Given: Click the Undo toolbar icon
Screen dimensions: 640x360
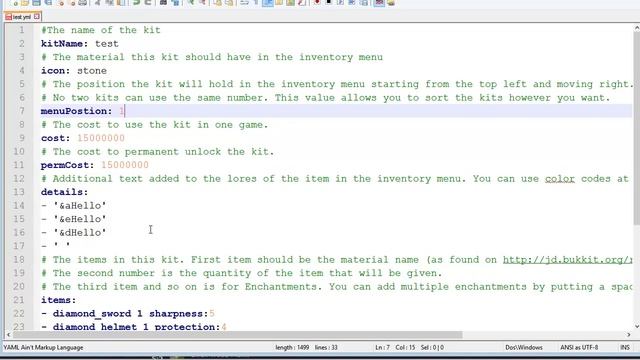Looking at the screenshot, I should (136, 3).
